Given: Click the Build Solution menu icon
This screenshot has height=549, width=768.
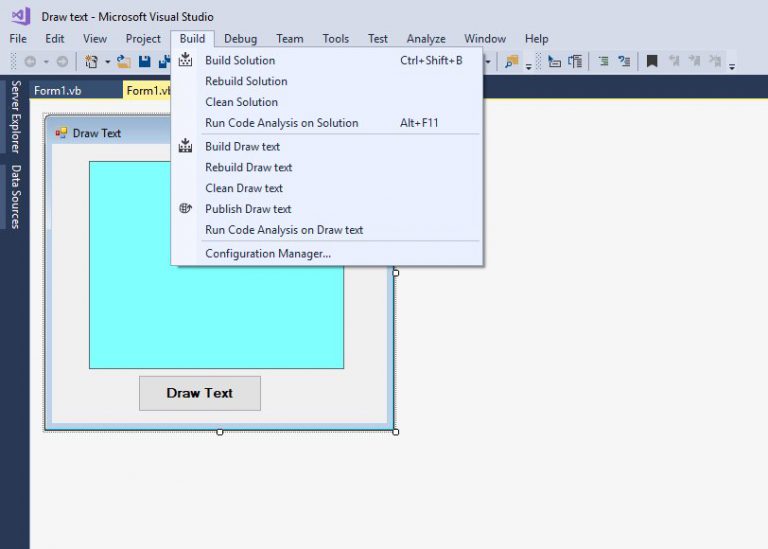Looking at the screenshot, I should [x=185, y=60].
